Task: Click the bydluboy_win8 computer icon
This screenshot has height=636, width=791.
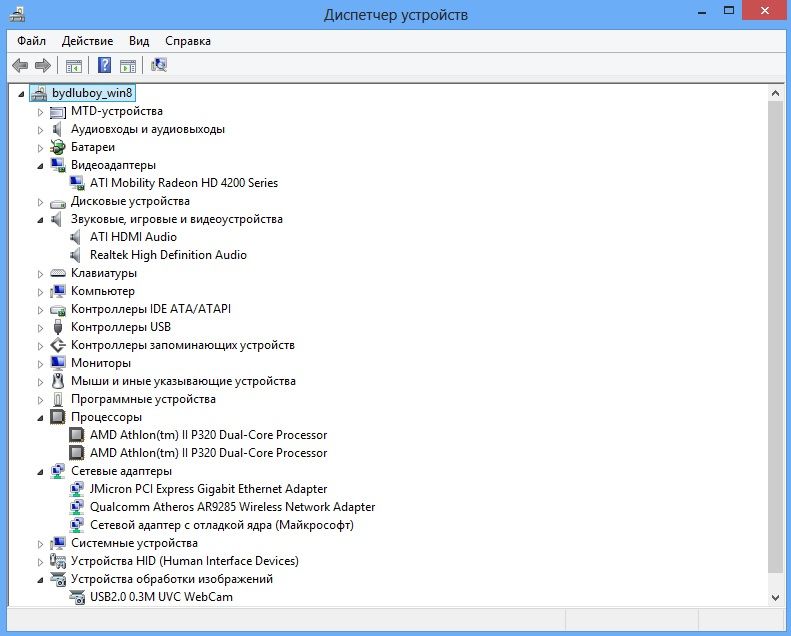Action: click(x=39, y=93)
